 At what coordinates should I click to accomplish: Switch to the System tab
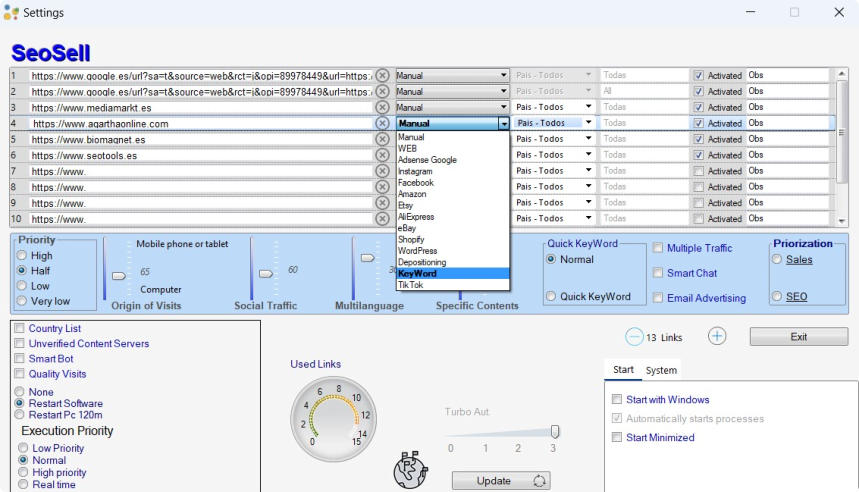661,370
